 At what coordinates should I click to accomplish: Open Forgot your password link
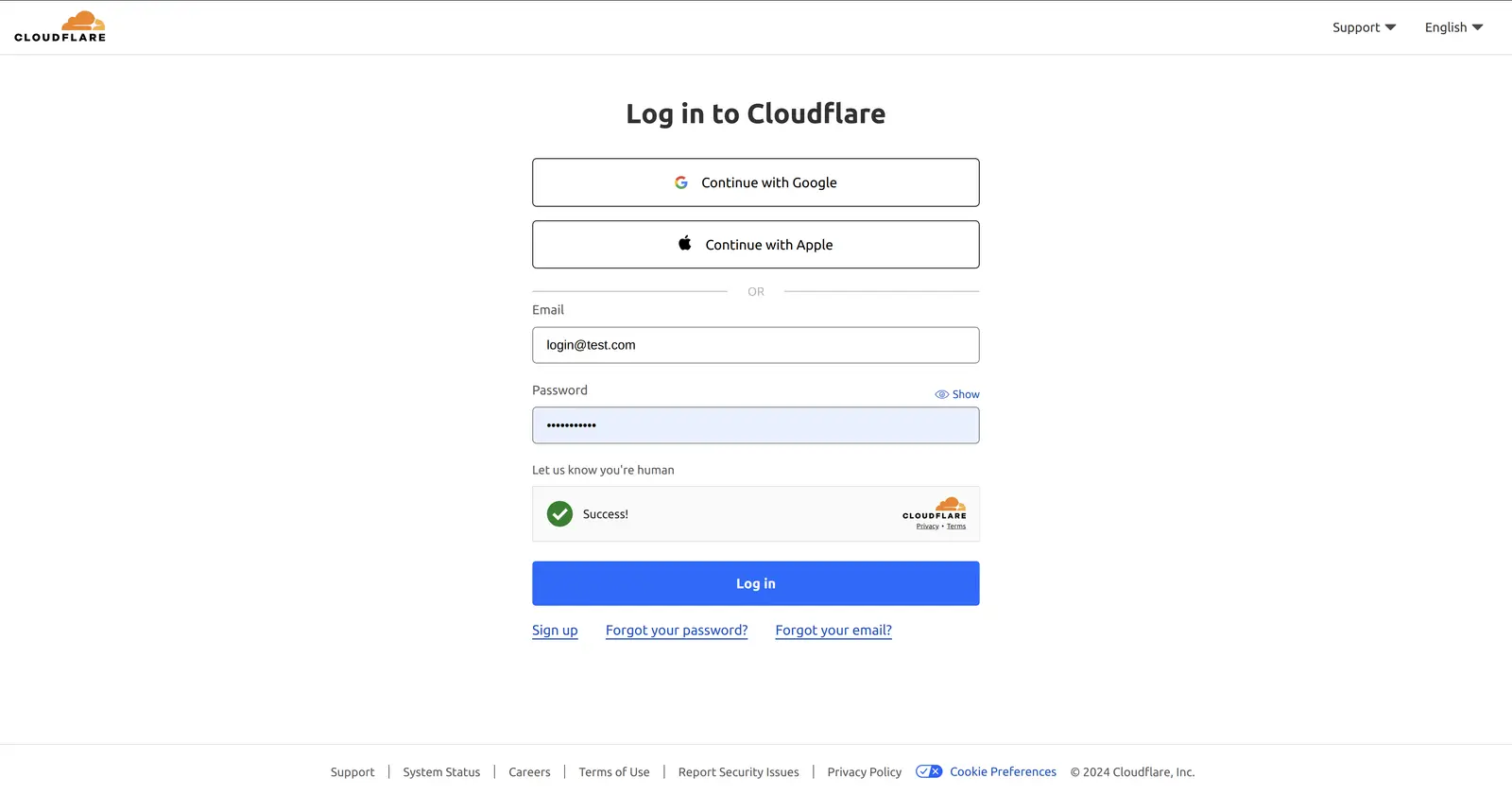point(677,631)
